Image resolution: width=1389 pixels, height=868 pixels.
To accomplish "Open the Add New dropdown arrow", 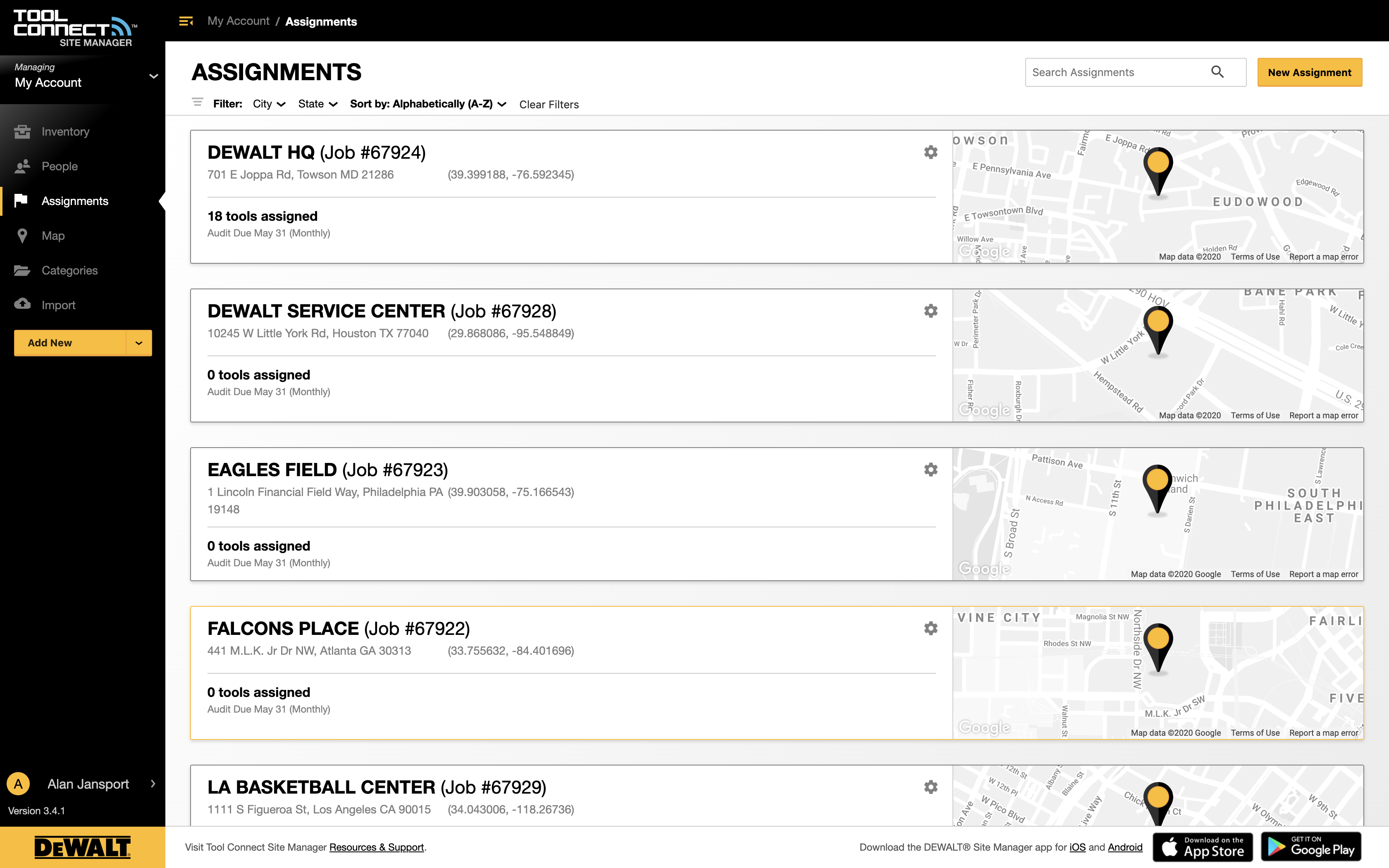I will 139,343.
